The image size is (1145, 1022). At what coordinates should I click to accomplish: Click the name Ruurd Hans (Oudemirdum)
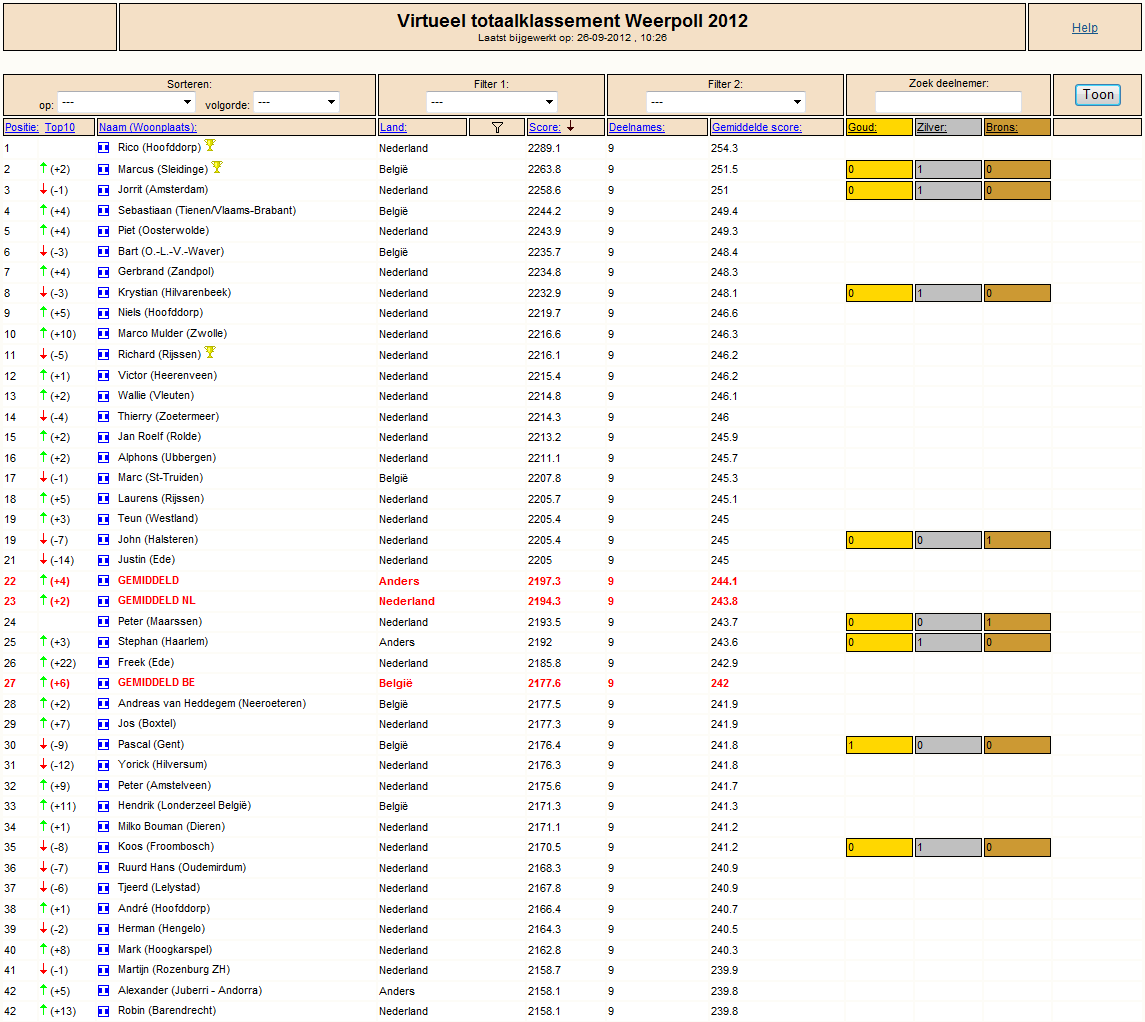pyautogui.click(x=182, y=868)
